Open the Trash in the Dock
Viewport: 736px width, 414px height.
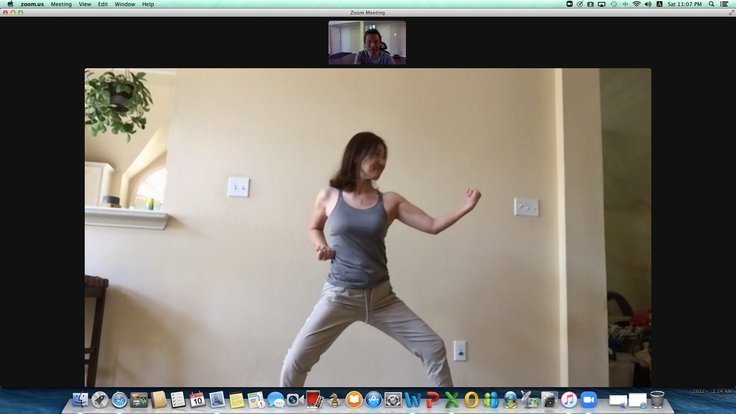pos(657,400)
